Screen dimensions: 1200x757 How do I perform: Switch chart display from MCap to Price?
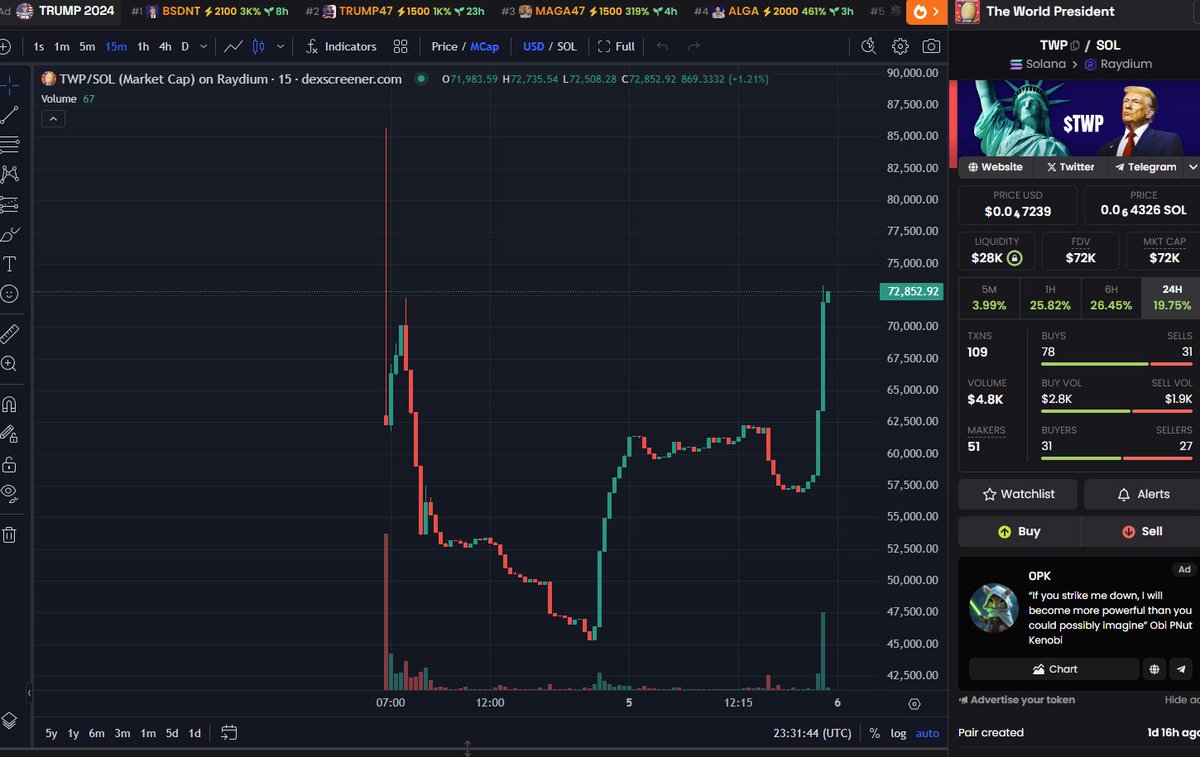pos(445,46)
